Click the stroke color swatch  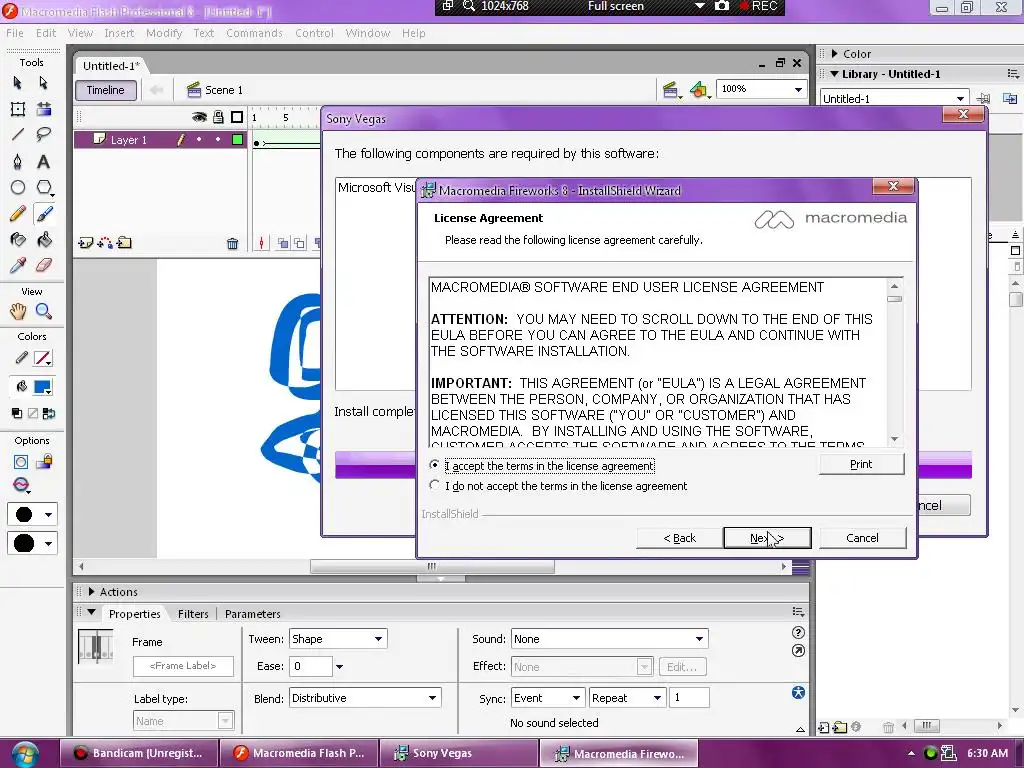(x=42, y=358)
